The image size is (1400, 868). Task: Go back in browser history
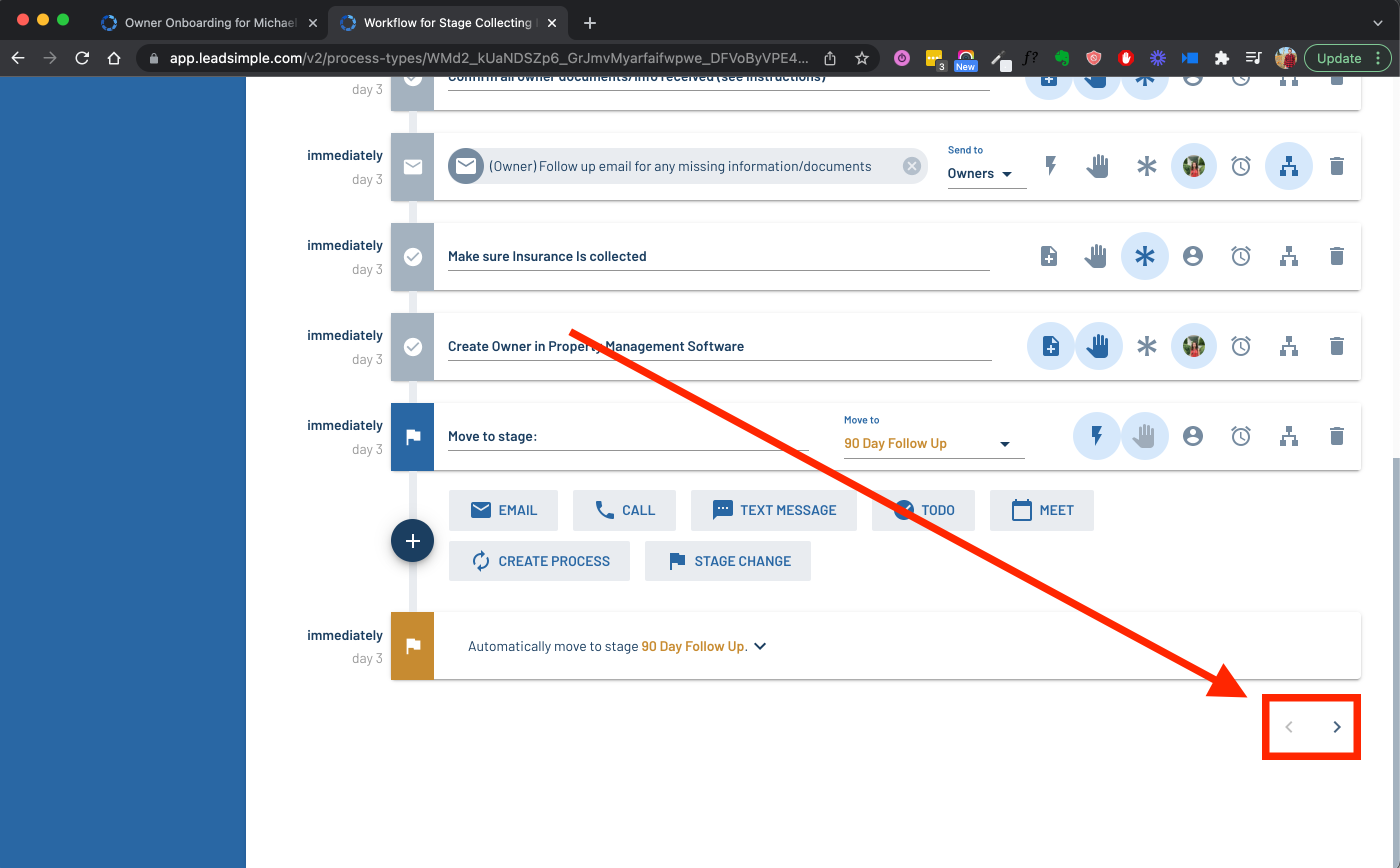click(x=18, y=58)
